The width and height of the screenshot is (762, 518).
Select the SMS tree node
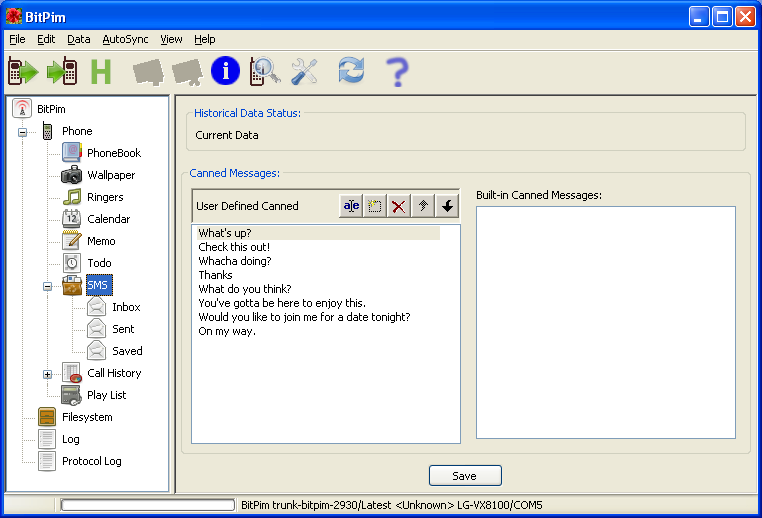pos(99,285)
